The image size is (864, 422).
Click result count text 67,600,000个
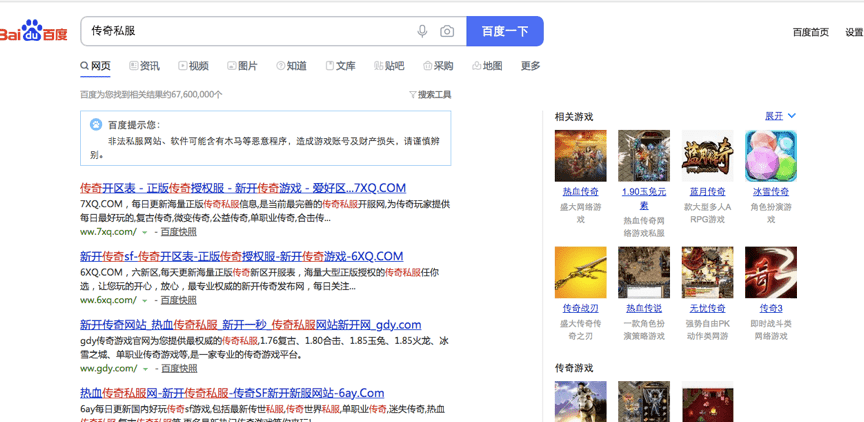point(197,95)
